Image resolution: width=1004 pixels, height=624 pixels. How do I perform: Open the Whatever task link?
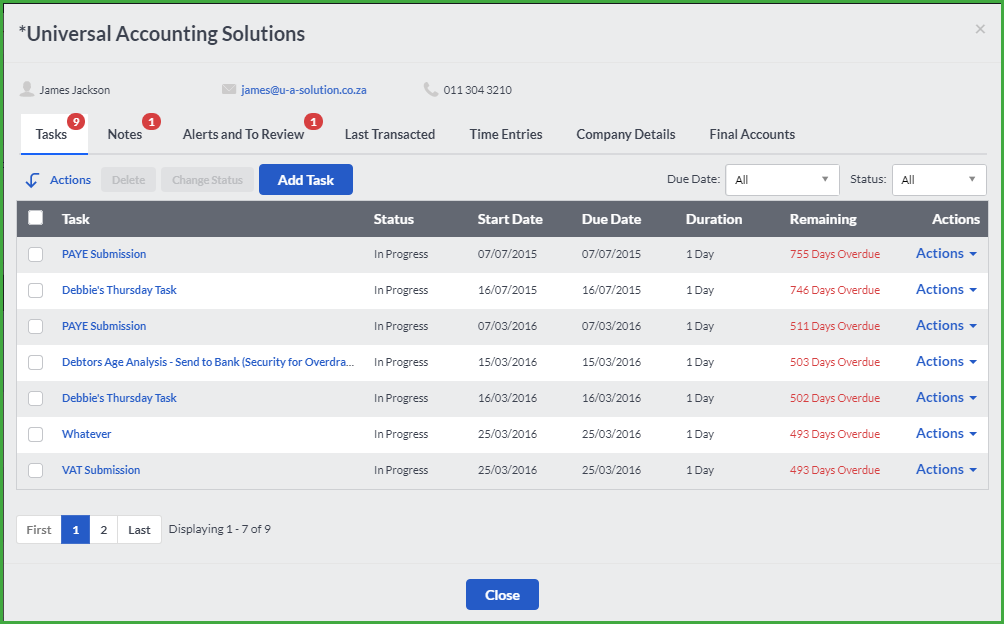point(86,434)
